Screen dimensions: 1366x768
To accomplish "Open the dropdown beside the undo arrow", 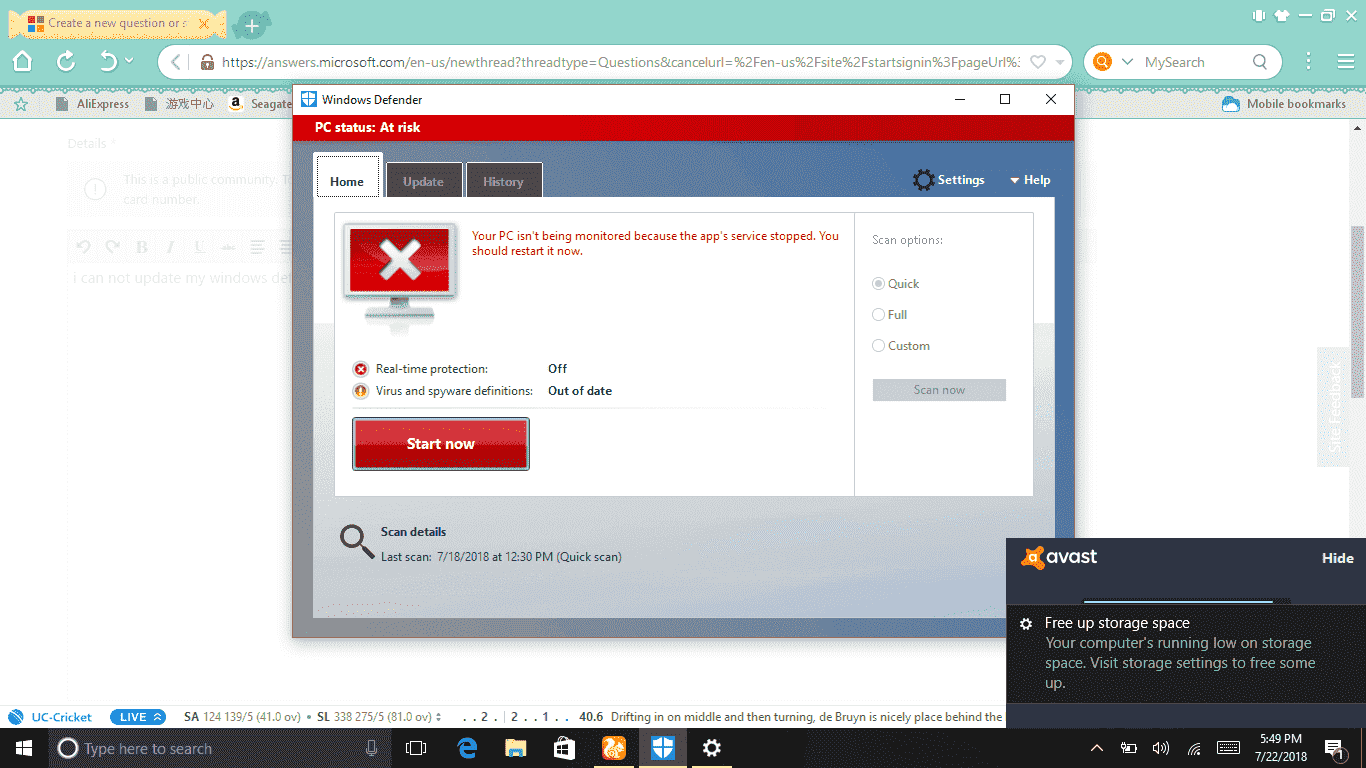I will (x=129, y=62).
